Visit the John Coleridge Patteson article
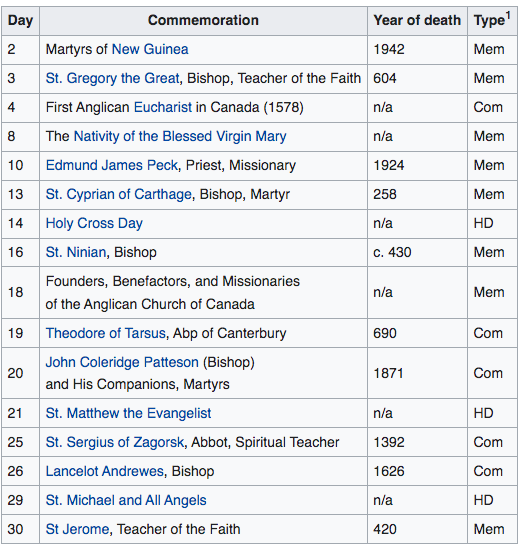 (122, 362)
